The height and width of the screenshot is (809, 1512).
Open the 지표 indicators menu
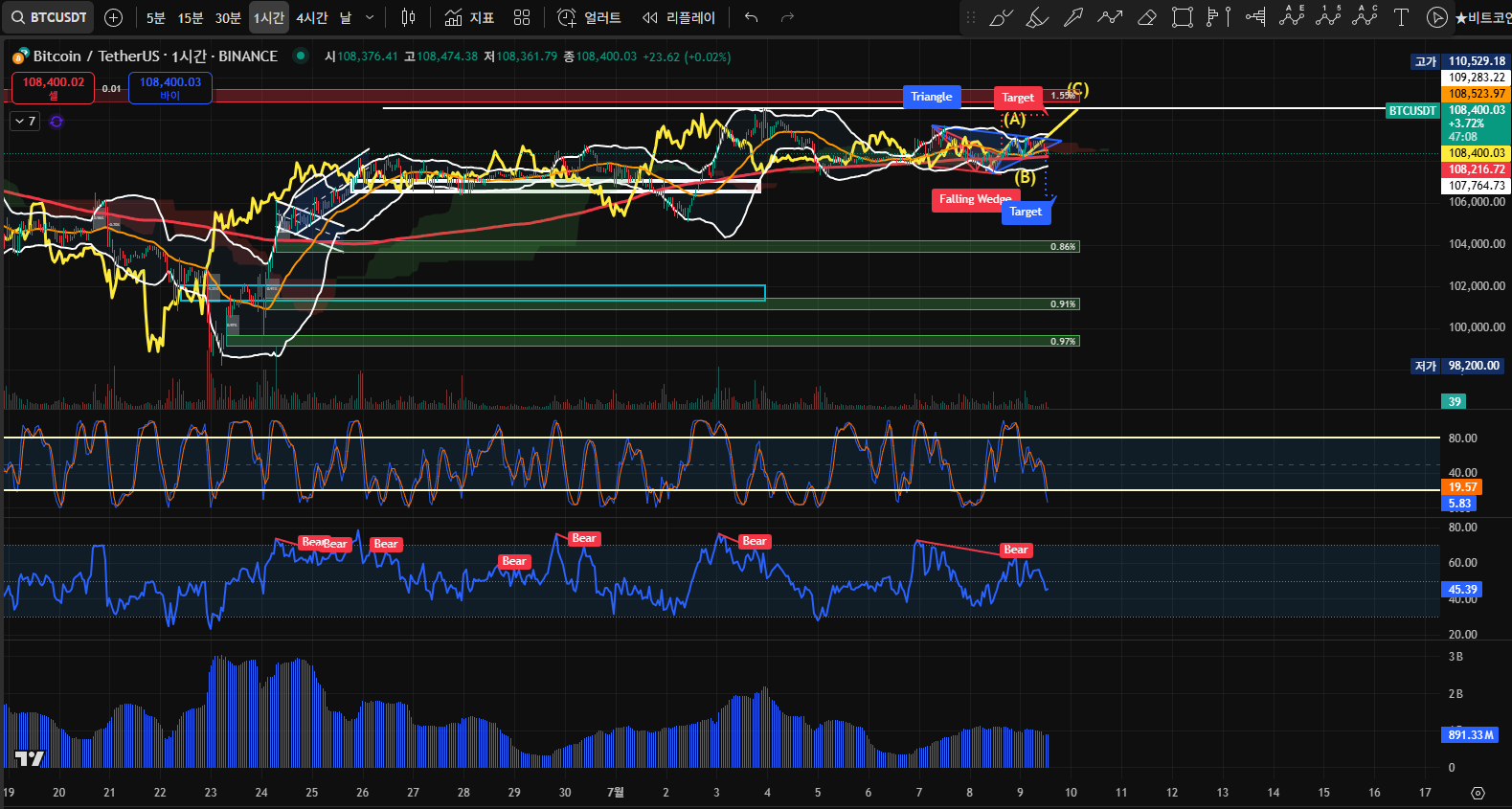point(470,17)
